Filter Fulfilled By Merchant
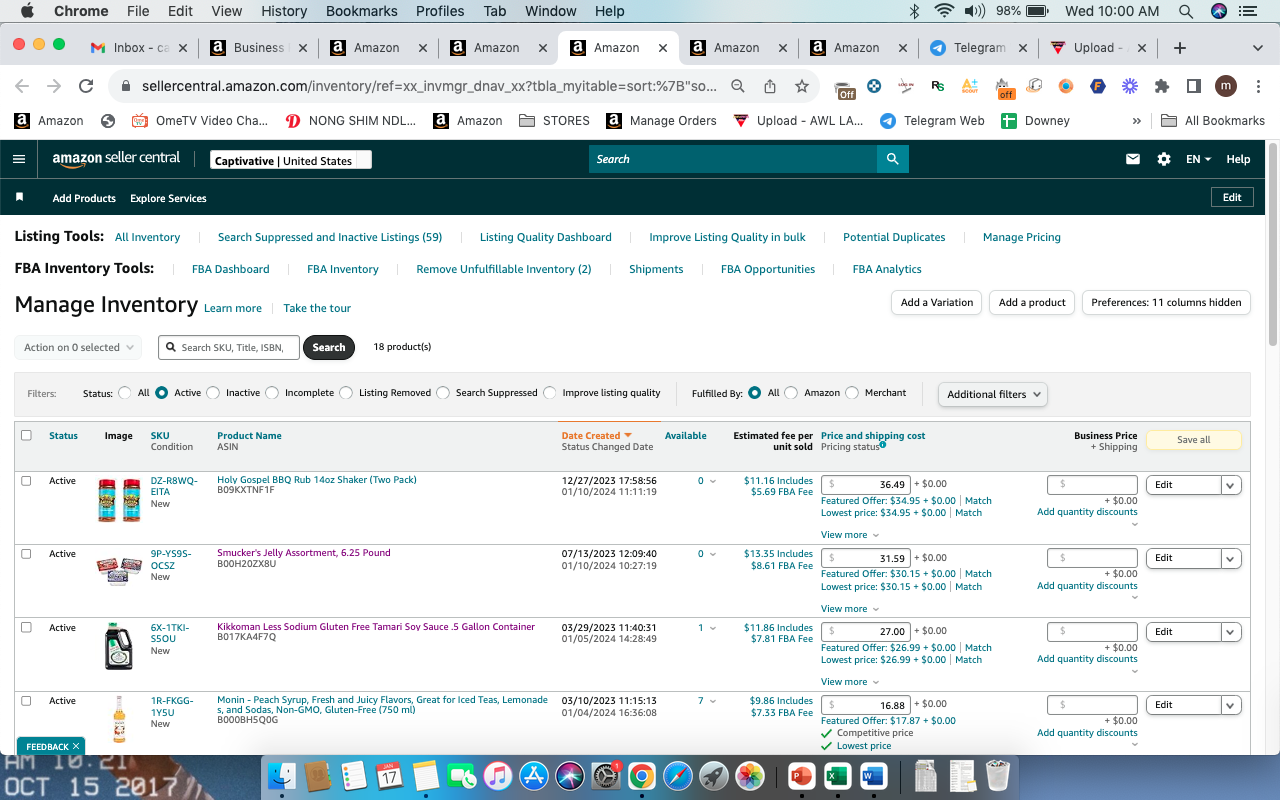The width and height of the screenshot is (1280, 800). coord(852,393)
